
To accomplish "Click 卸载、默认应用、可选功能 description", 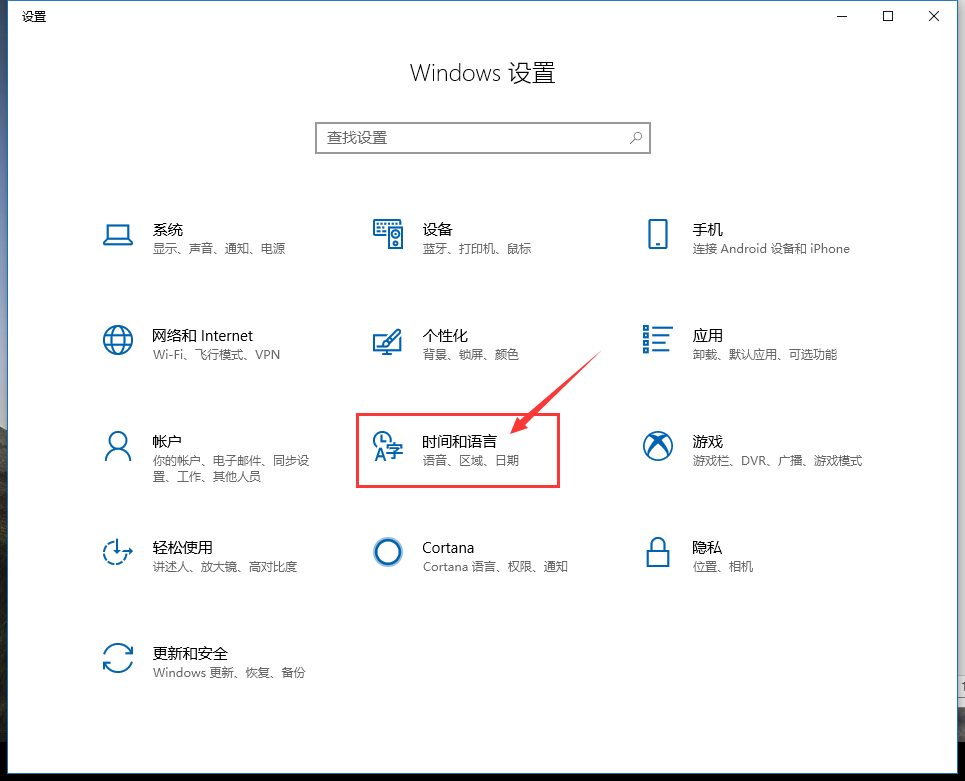I will tap(765, 354).
